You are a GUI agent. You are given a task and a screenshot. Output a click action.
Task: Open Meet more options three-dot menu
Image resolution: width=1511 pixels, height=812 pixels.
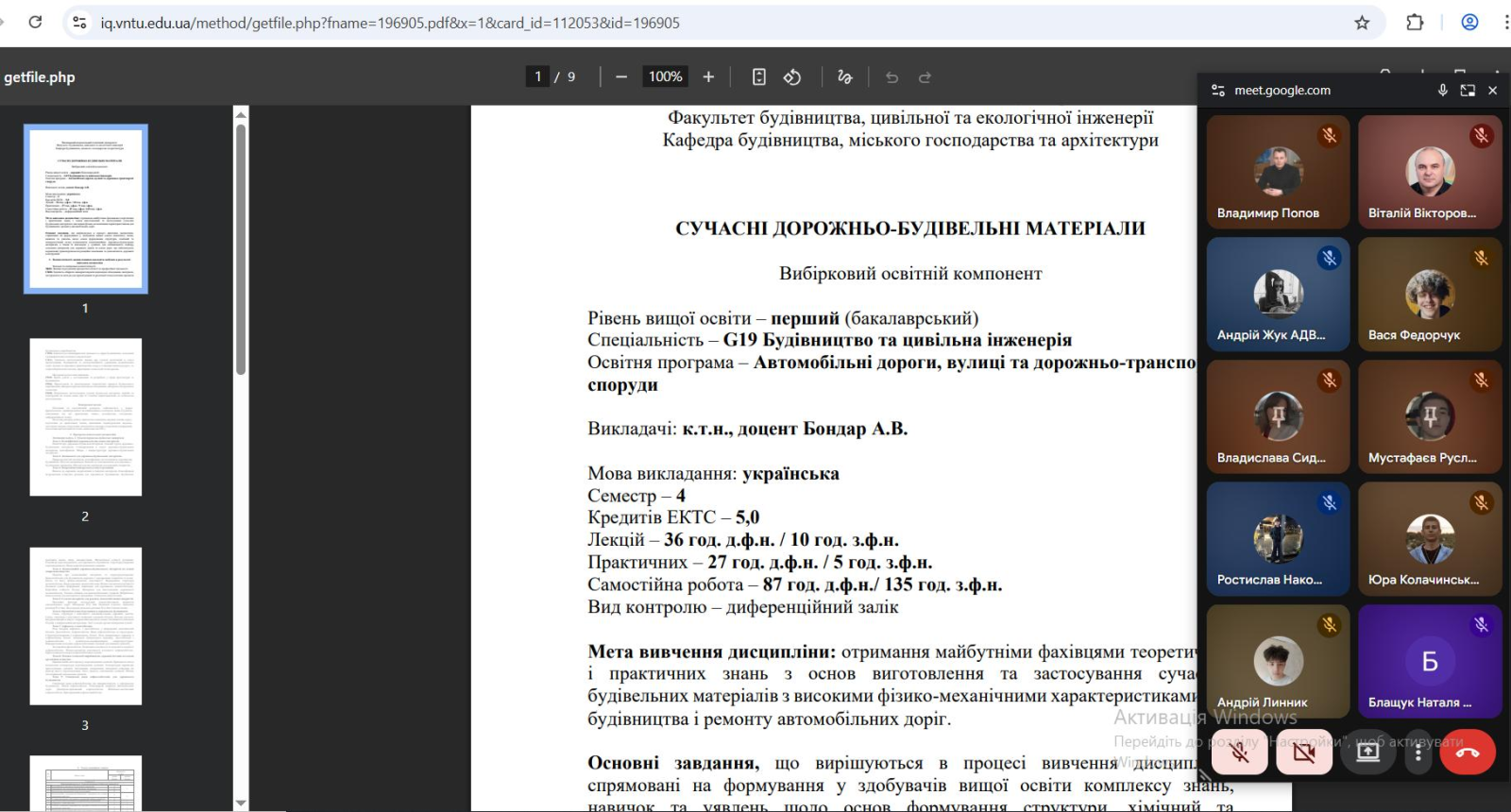[x=1418, y=753]
